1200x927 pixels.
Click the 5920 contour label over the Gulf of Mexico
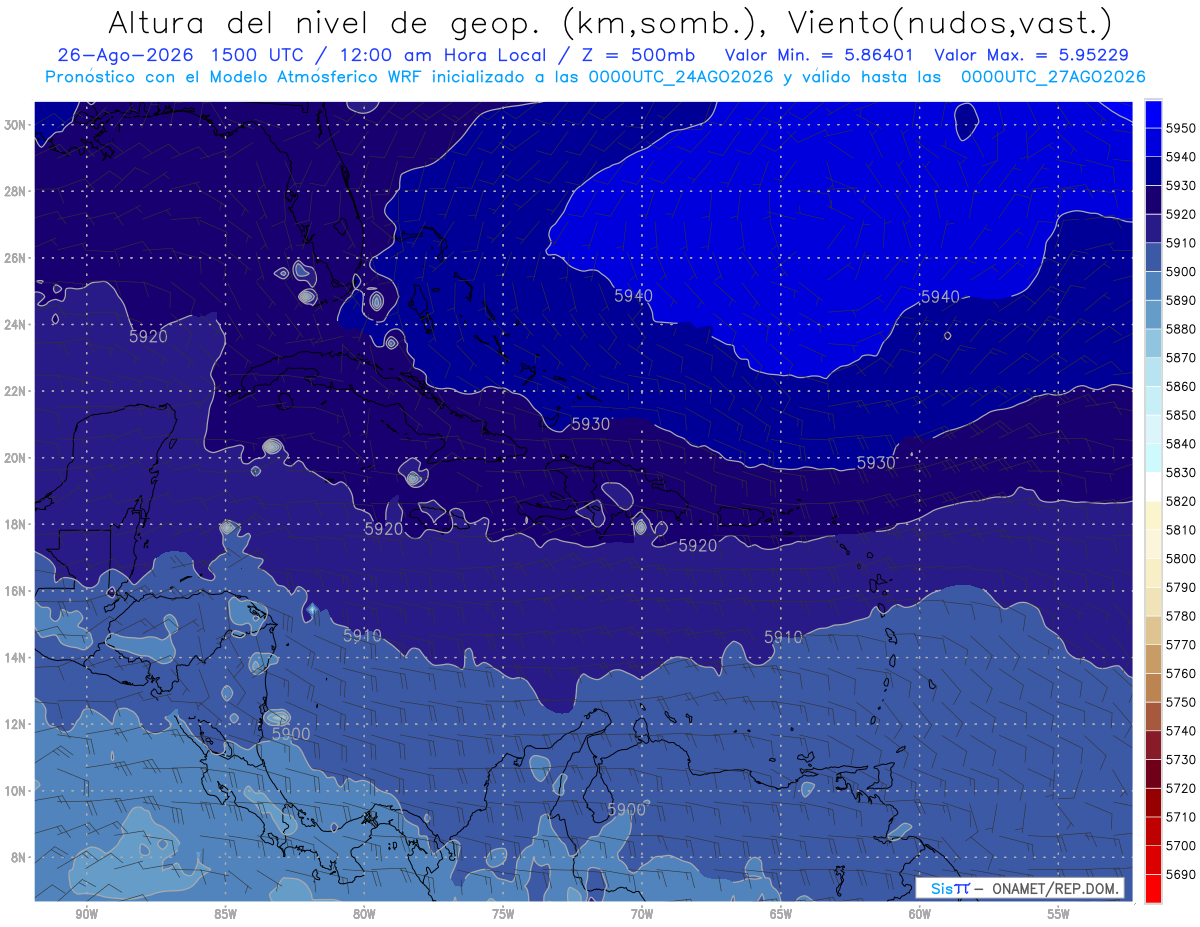point(149,337)
